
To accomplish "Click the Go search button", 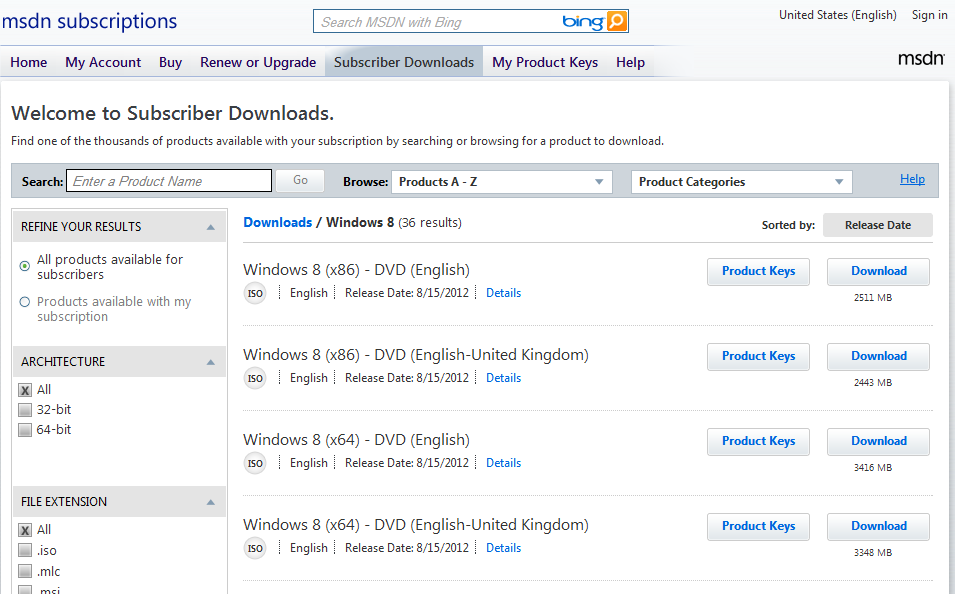I will tap(300, 180).
